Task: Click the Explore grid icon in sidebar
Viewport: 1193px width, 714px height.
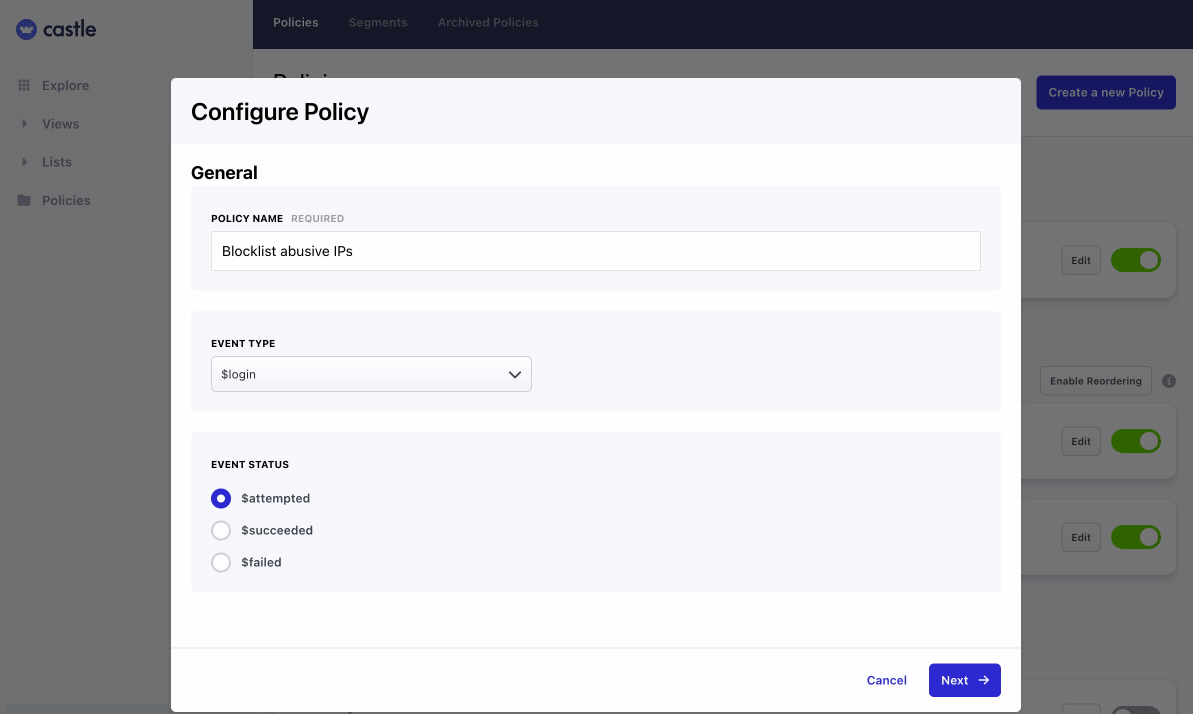Action: tap(24, 85)
